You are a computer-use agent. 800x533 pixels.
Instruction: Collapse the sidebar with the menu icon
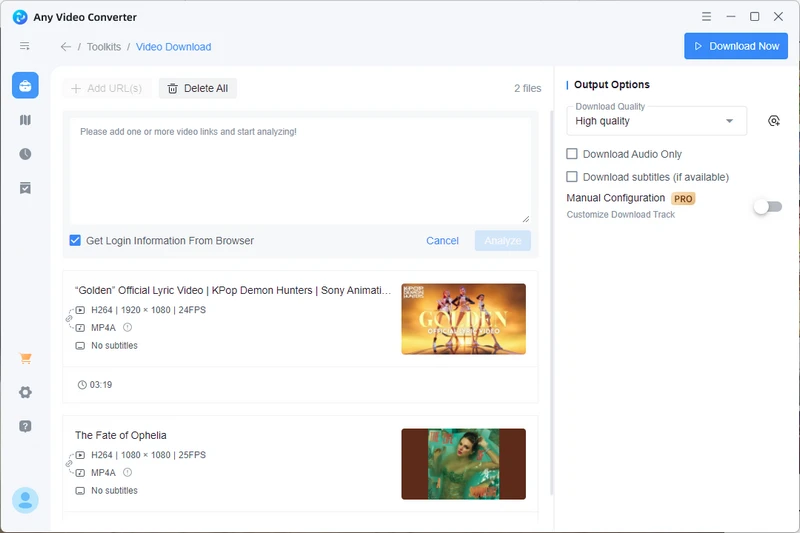24,46
